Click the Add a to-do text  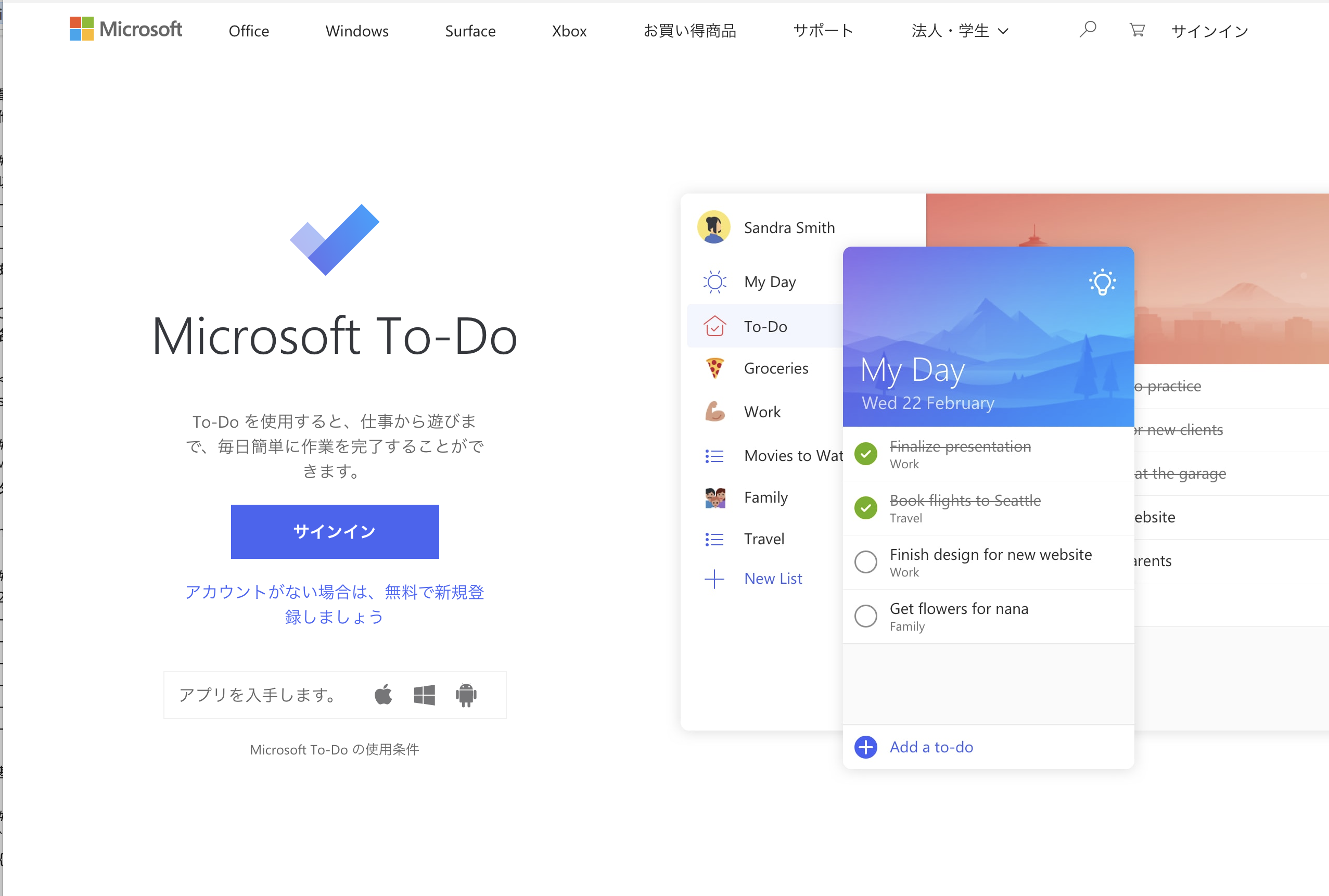pyautogui.click(x=931, y=747)
